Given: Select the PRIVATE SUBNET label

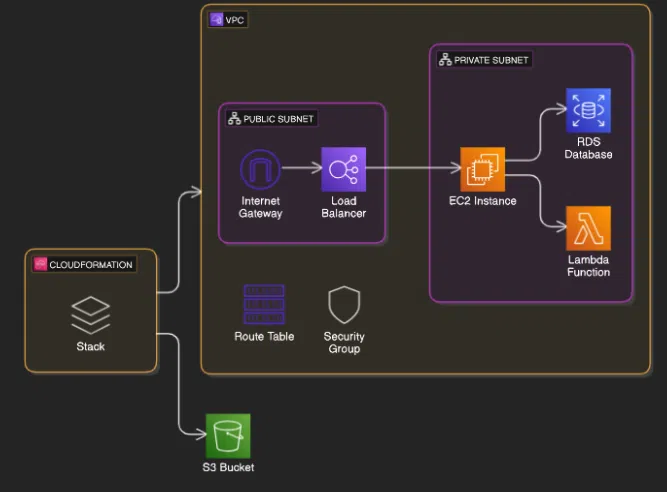Looking at the screenshot, I should [491, 60].
